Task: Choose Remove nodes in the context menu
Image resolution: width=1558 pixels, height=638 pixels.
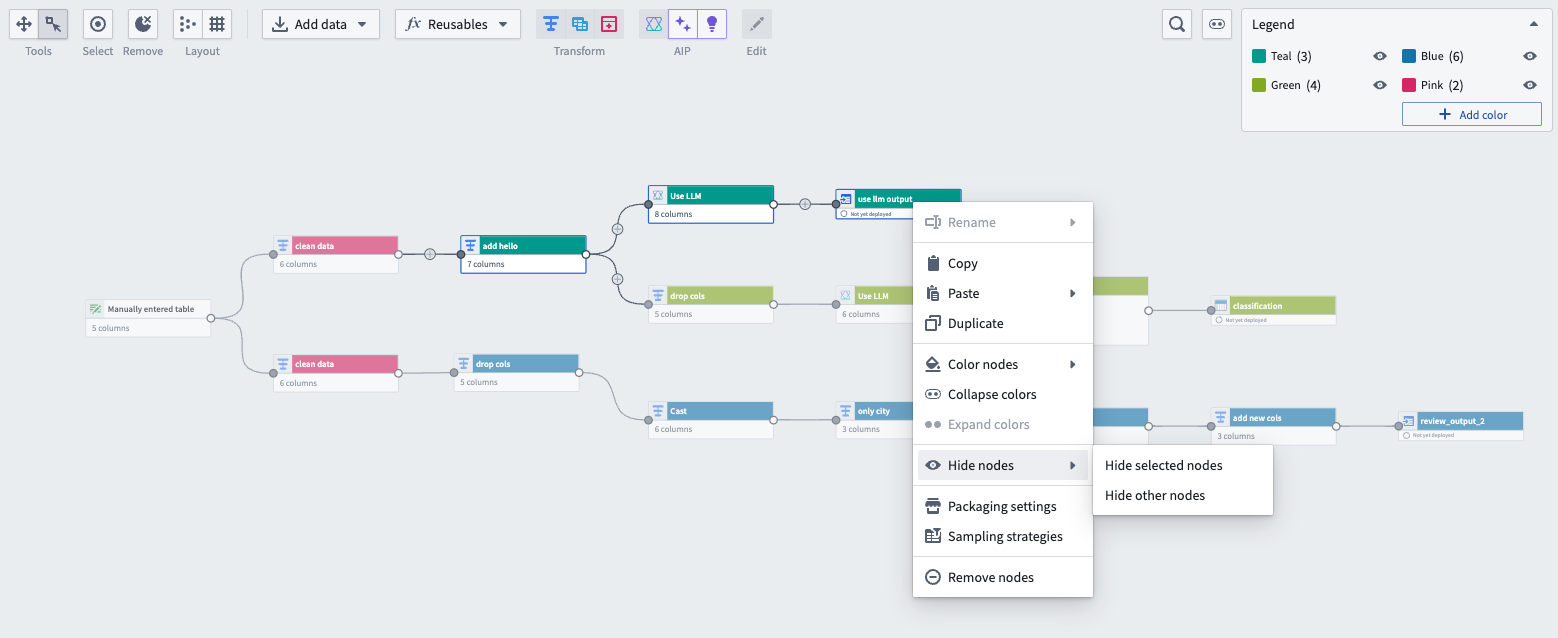Action: coord(1003,577)
